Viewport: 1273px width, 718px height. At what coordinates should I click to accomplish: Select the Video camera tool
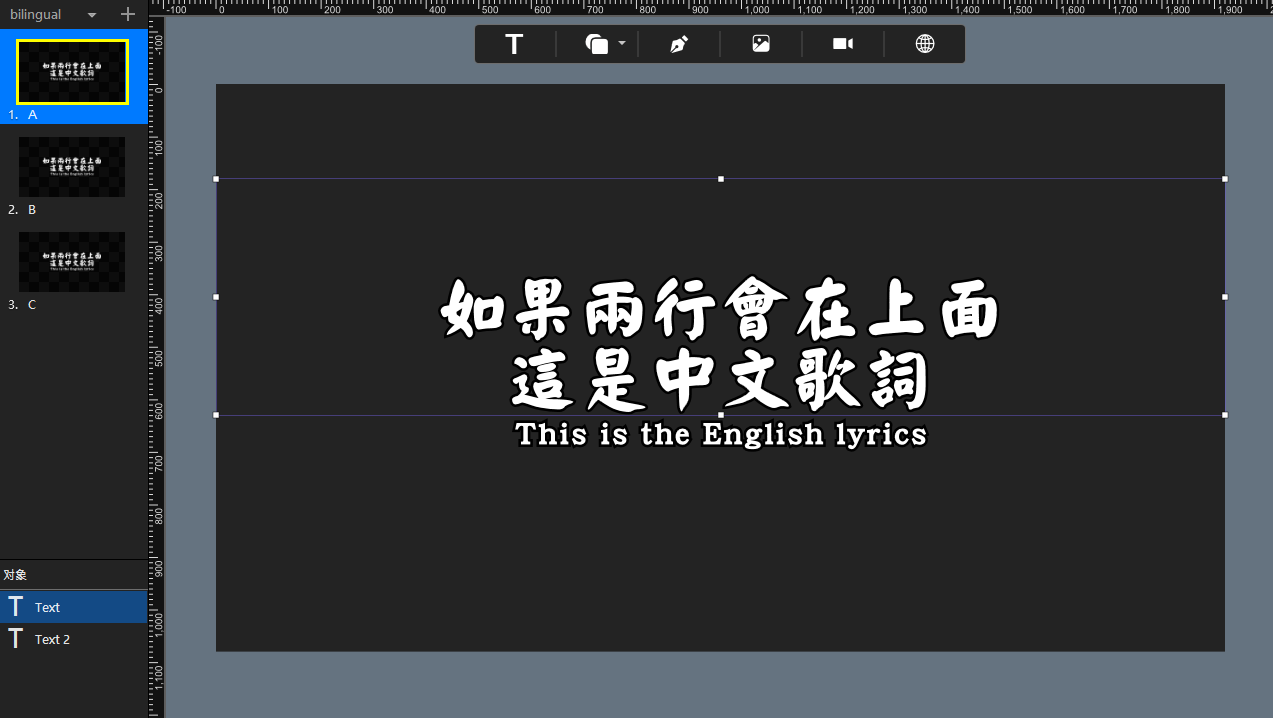(842, 43)
